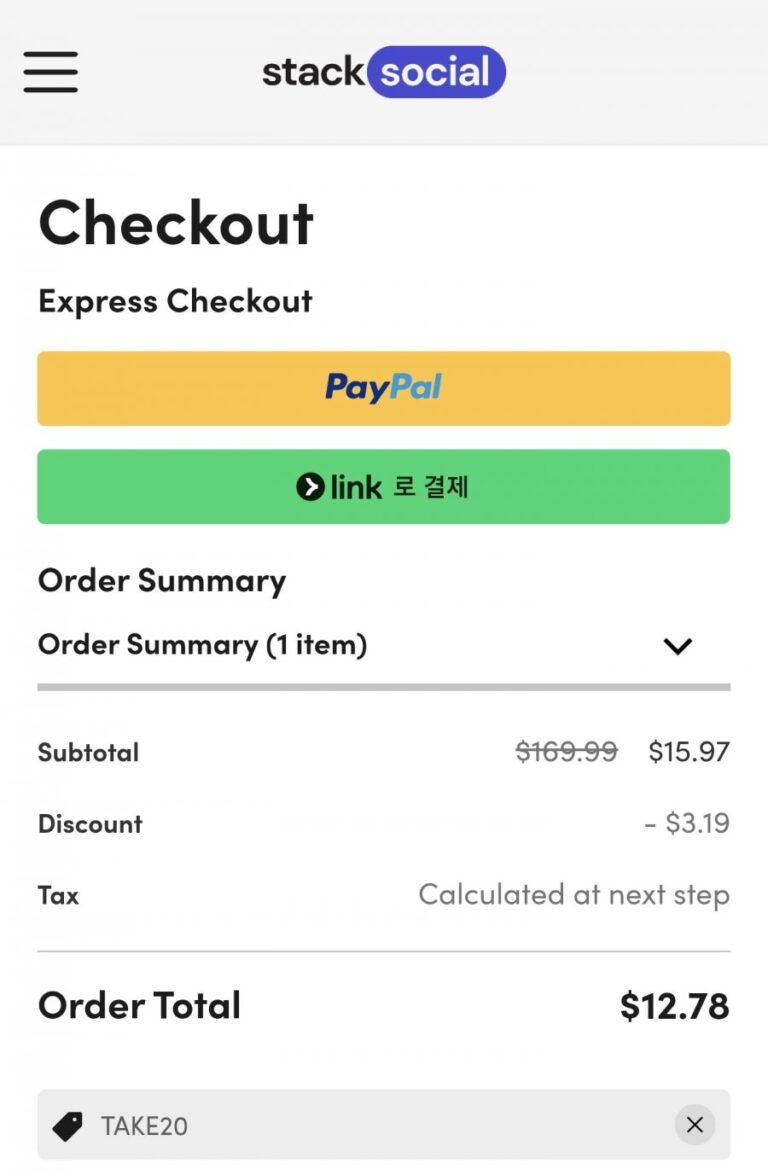Click the Order Total label
The image size is (768, 1175).
pos(139,1006)
